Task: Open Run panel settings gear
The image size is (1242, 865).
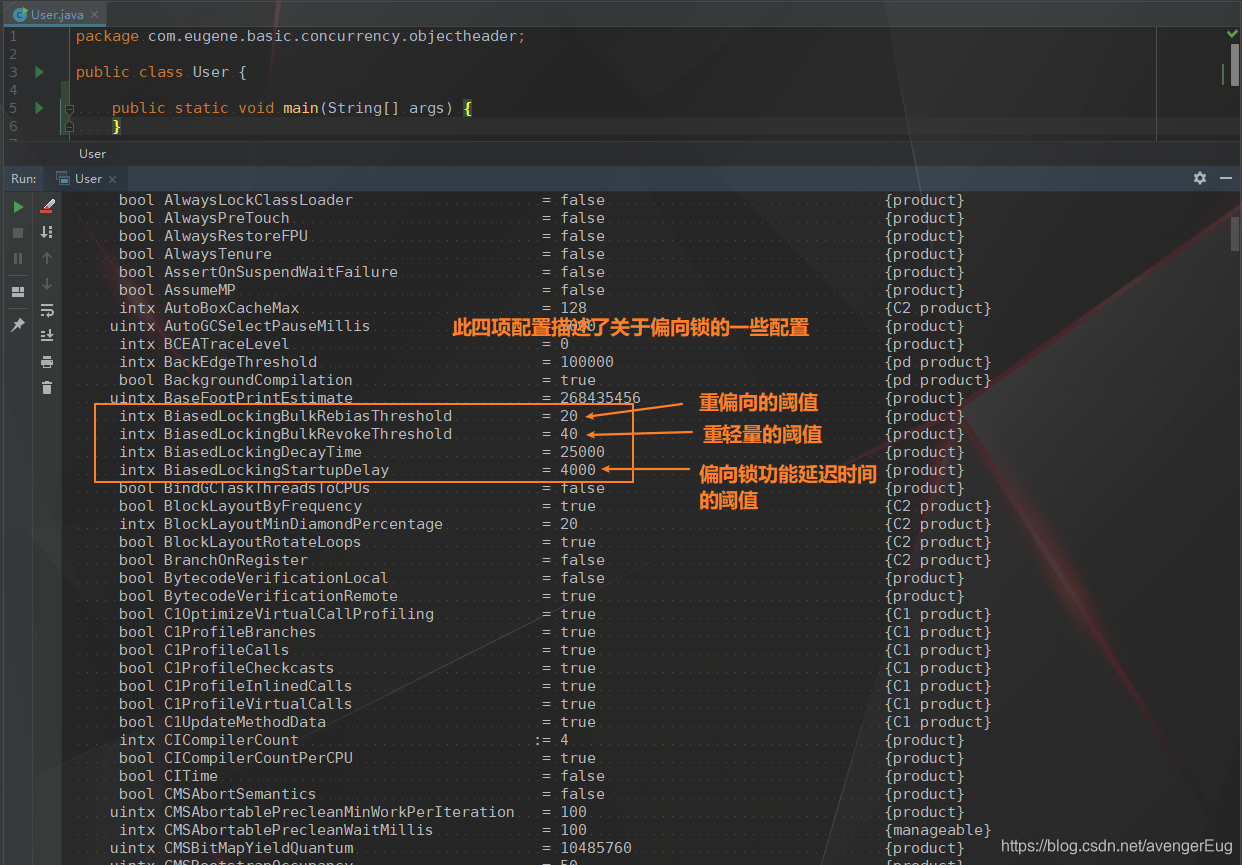Action: [1200, 178]
